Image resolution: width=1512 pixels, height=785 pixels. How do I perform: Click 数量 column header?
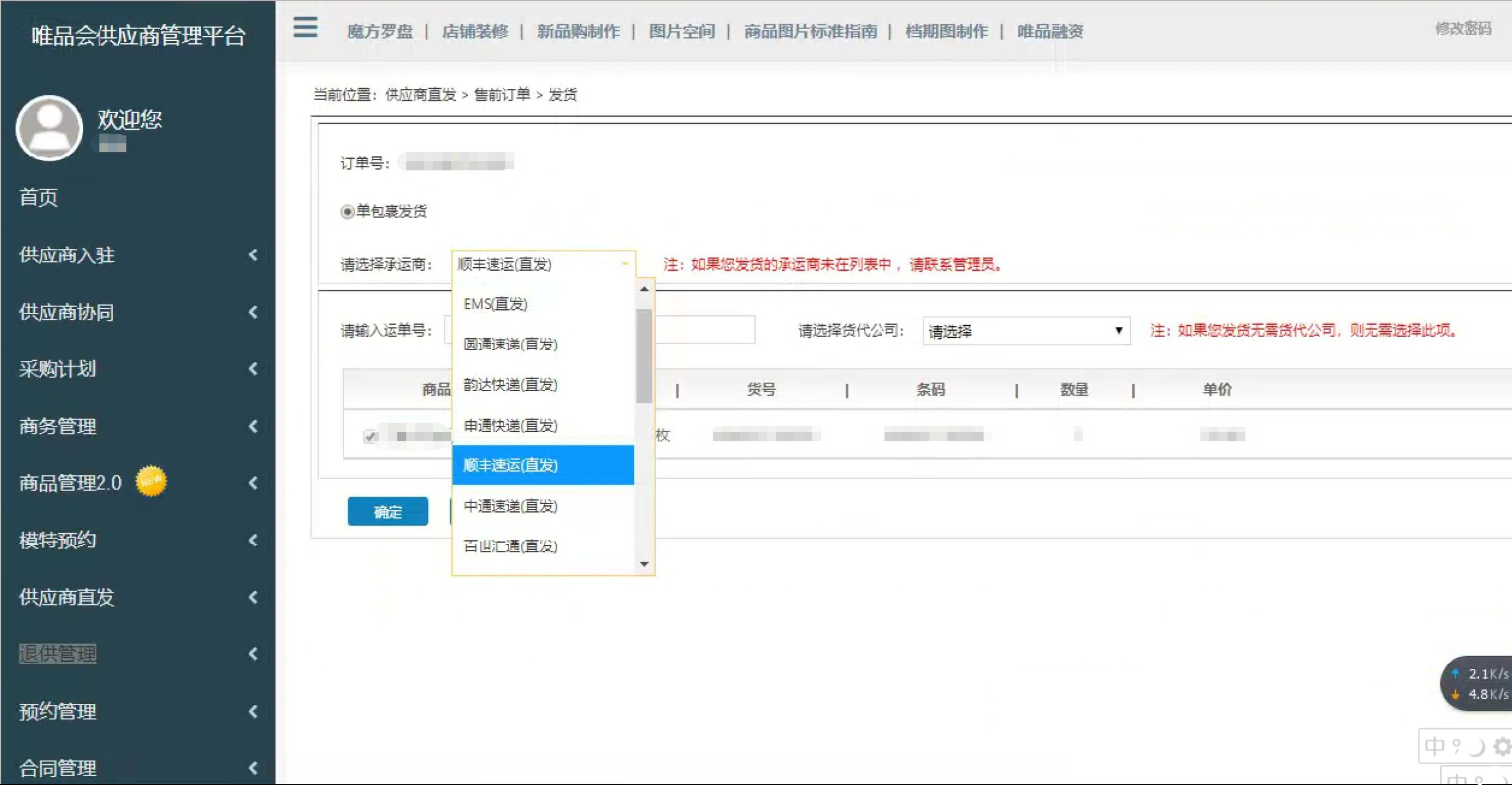[1074, 389]
